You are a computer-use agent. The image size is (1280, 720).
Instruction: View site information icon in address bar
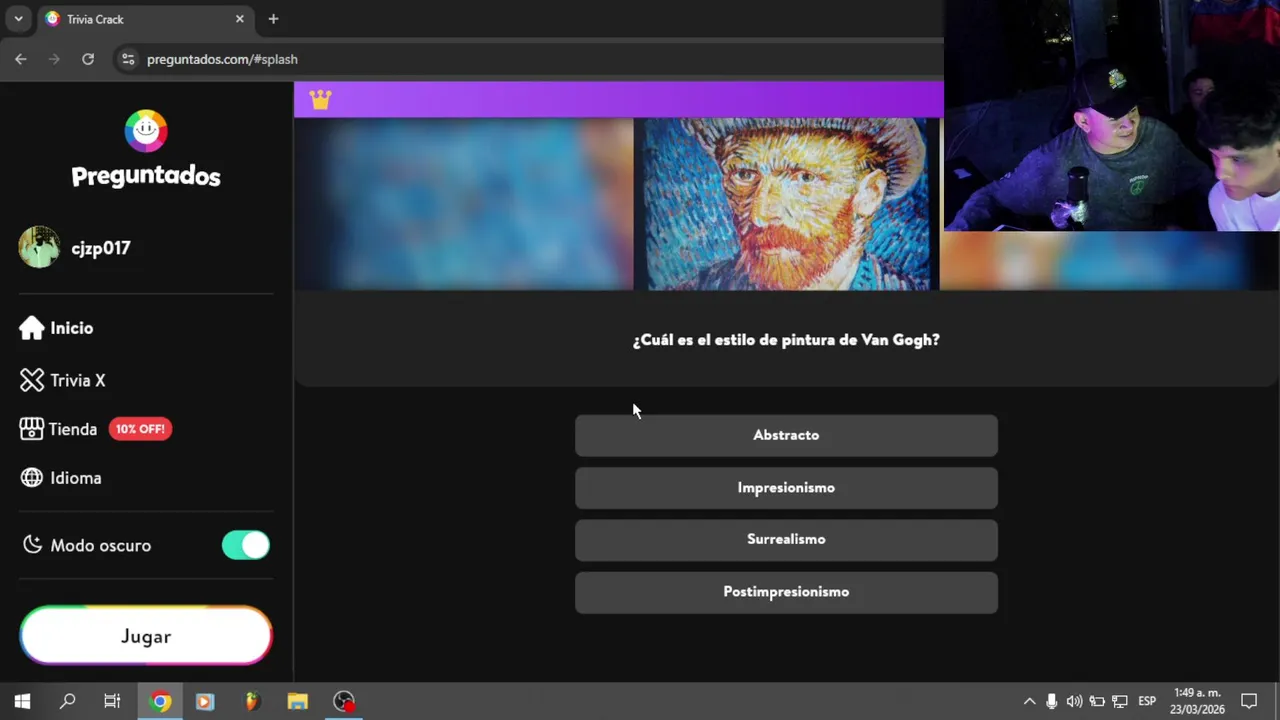click(x=127, y=59)
